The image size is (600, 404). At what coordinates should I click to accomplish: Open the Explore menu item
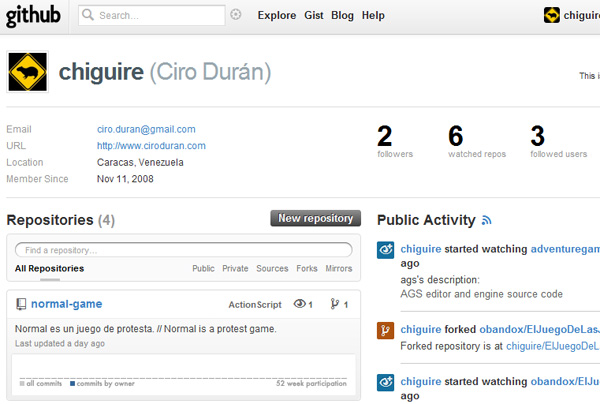[x=277, y=15]
